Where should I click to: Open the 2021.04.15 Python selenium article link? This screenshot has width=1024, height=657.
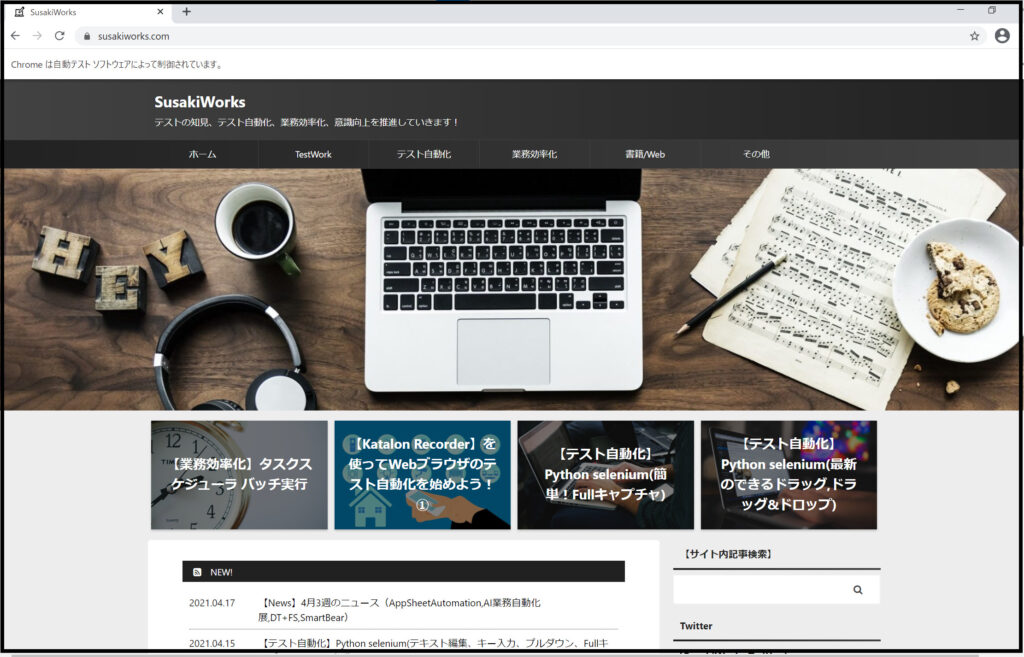coord(435,643)
